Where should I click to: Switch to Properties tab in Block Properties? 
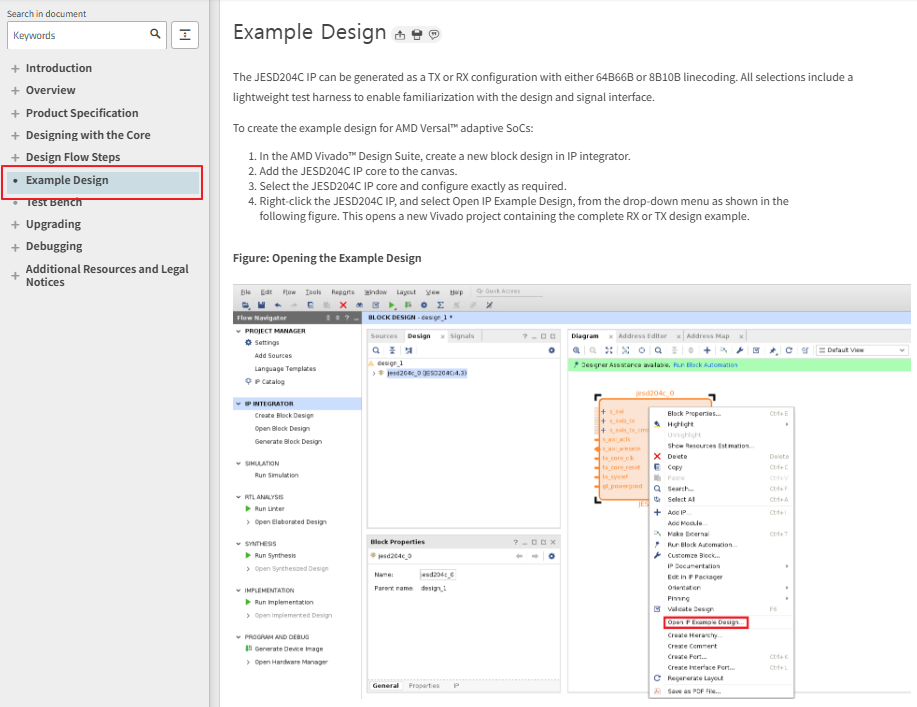(x=424, y=686)
